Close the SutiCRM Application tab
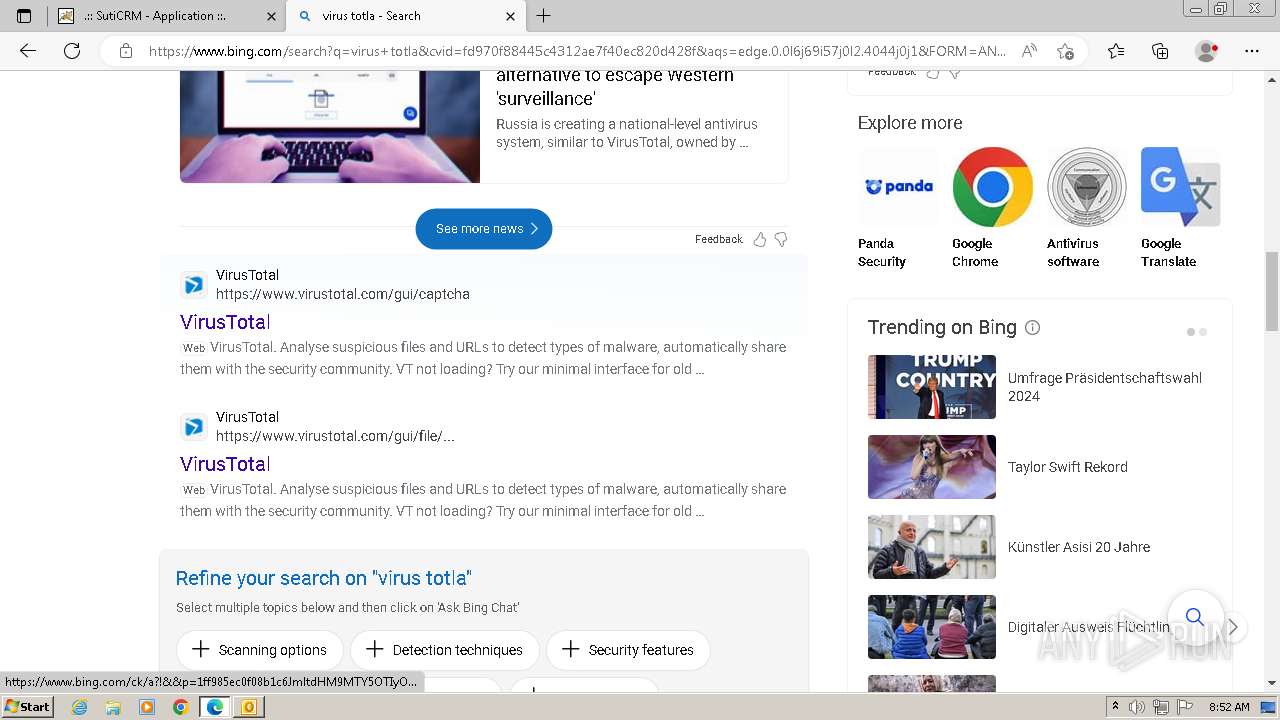1280x720 pixels. [272, 16]
